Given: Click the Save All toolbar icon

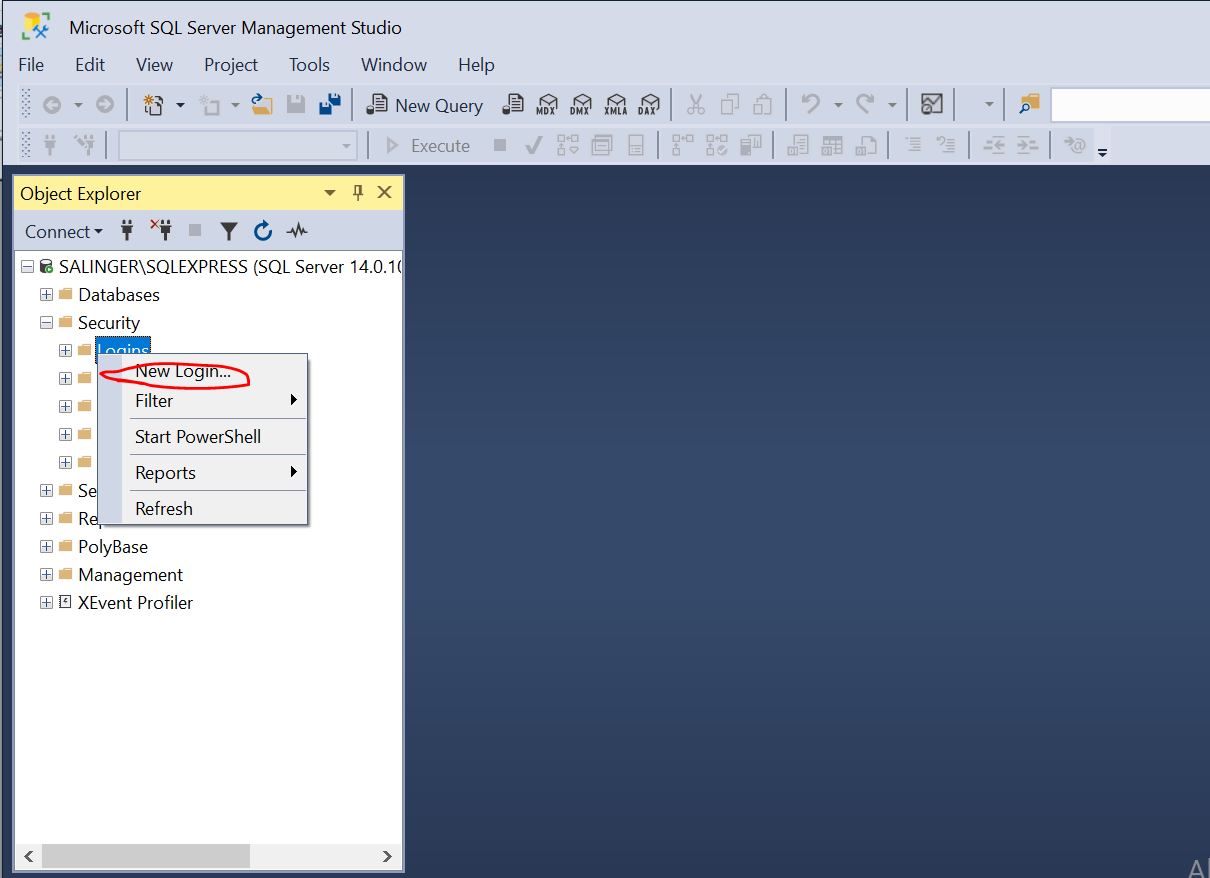Looking at the screenshot, I should pyautogui.click(x=329, y=105).
